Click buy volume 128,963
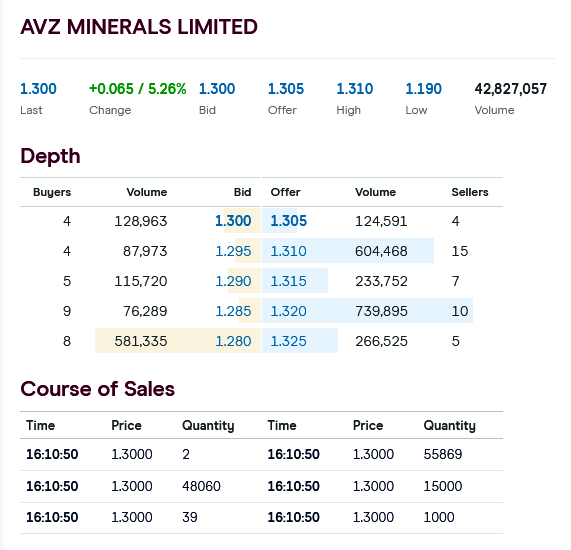Viewport: 571px width, 550px height. click(x=141, y=221)
